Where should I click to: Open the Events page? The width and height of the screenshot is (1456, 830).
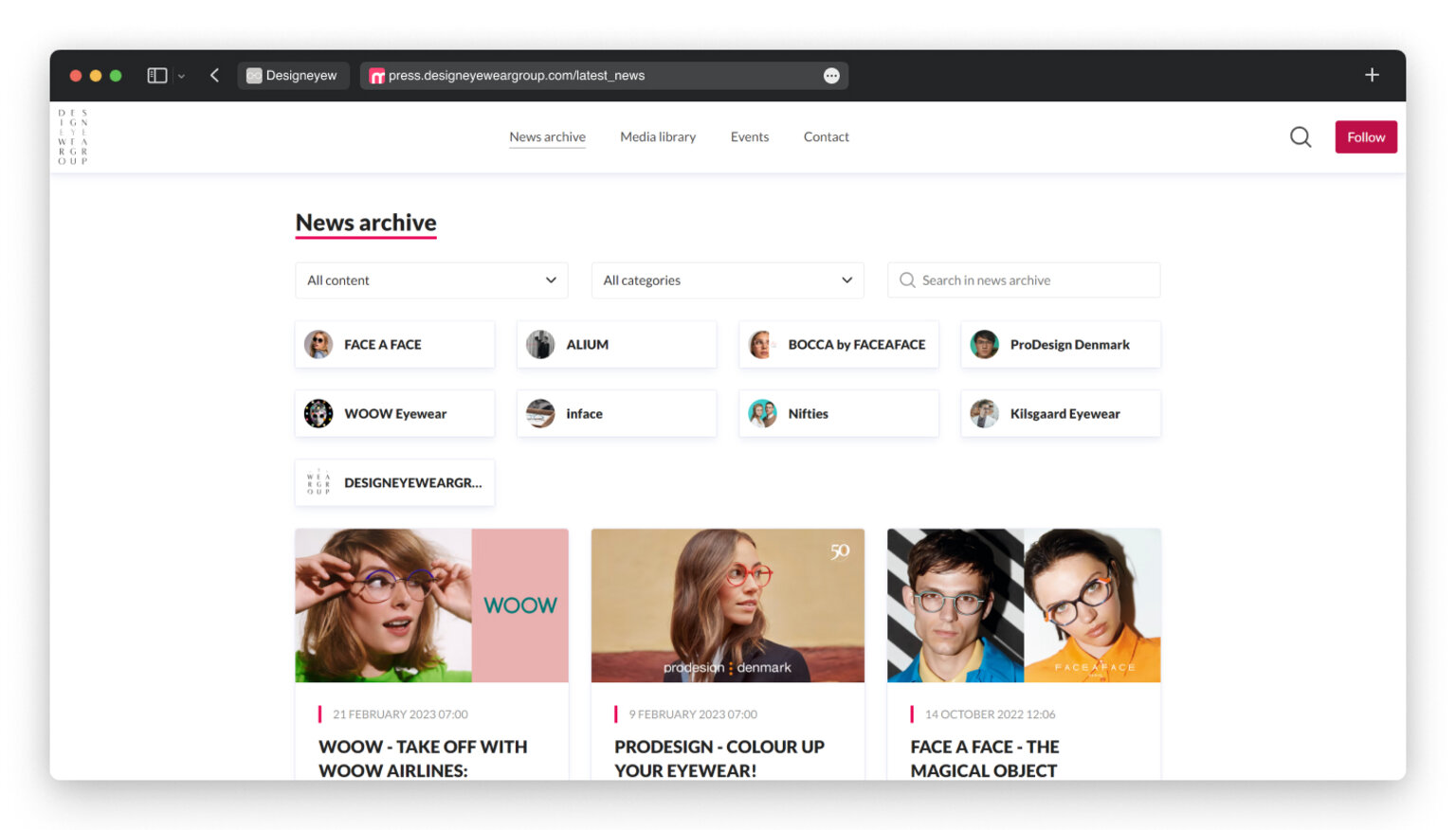(x=749, y=136)
